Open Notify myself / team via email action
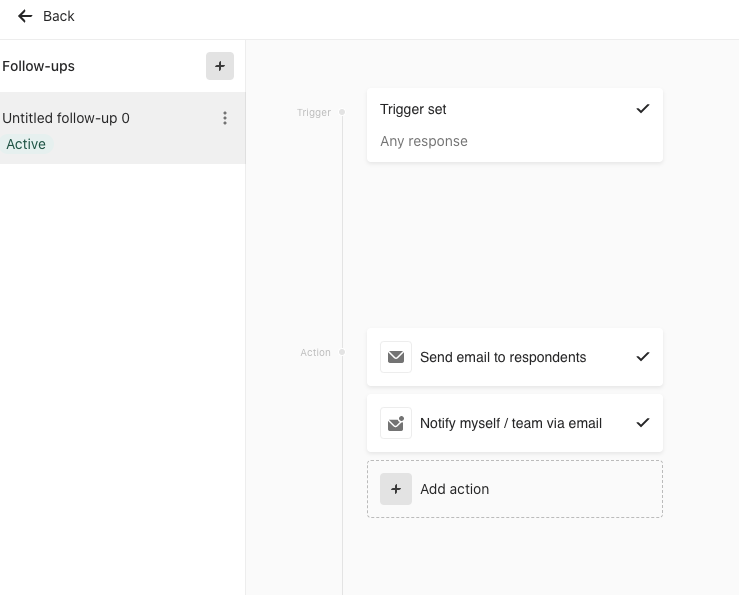739x595 pixels. coord(515,423)
